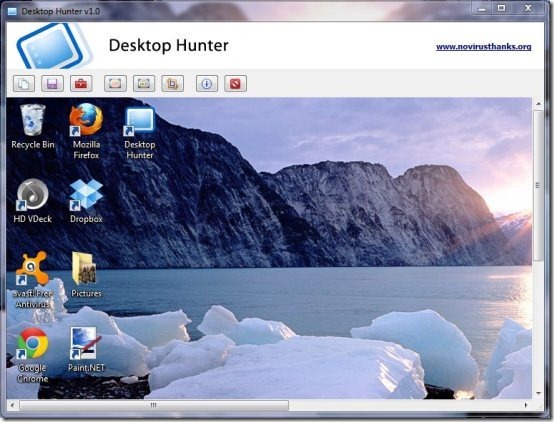The image size is (554, 422).
Task: Minimize the Desktop Hunter window
Action: [x=483, y=9]
